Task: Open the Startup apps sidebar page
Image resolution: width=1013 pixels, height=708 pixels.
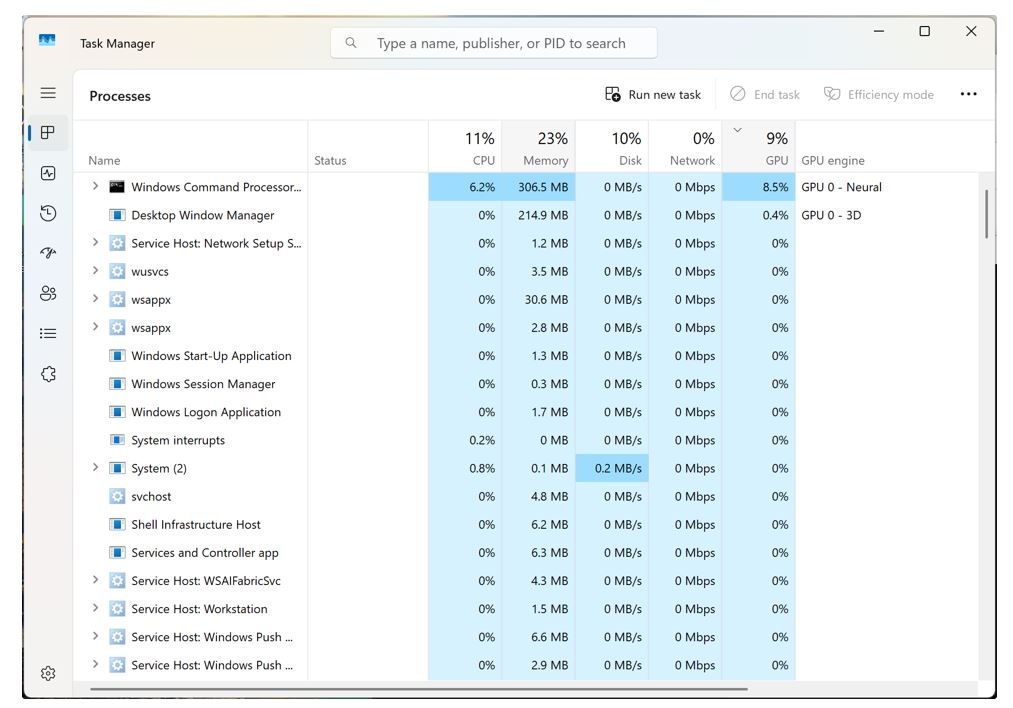Action: coord(48,253)
